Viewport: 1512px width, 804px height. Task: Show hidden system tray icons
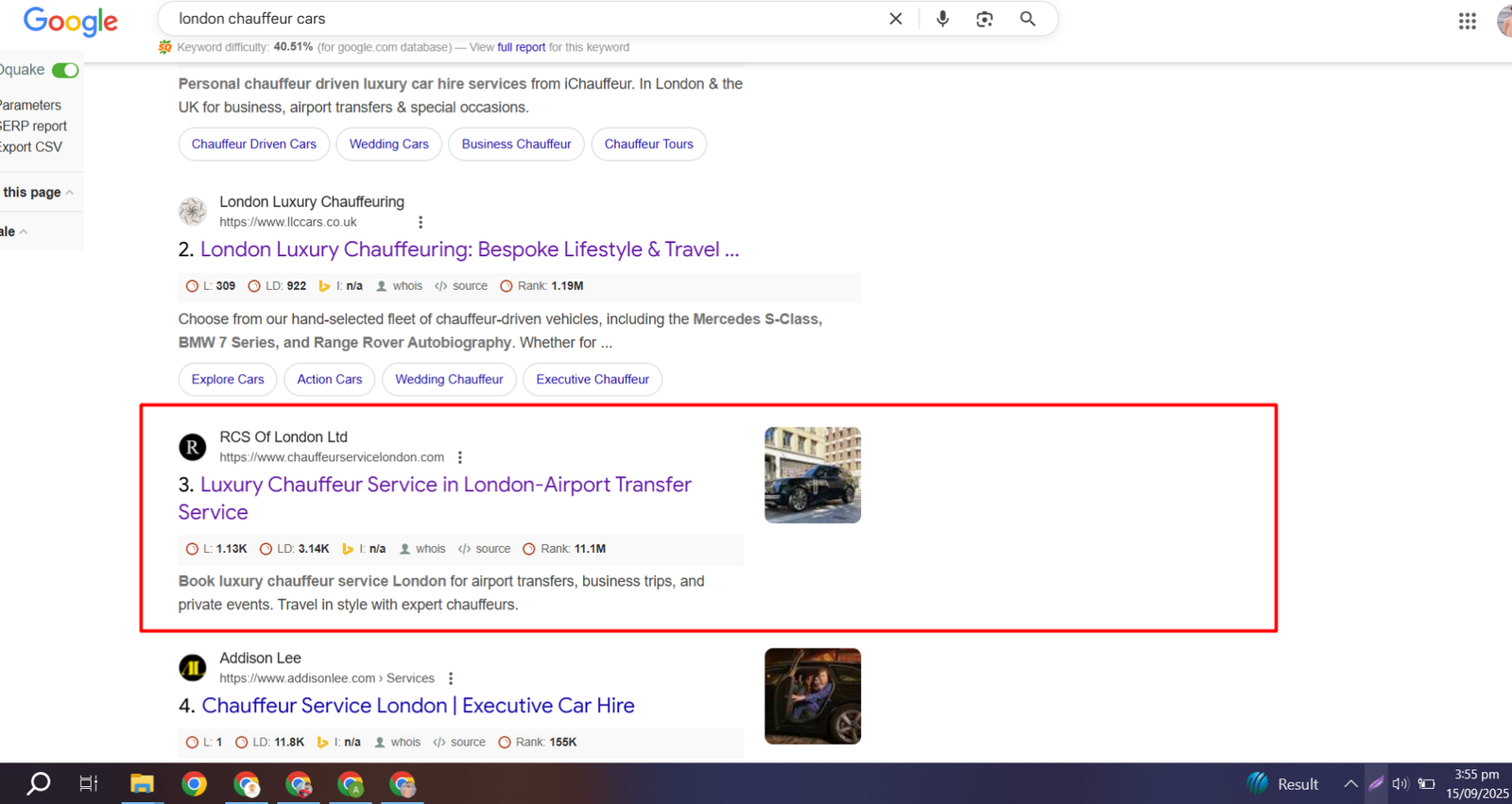coord(1350,783)
